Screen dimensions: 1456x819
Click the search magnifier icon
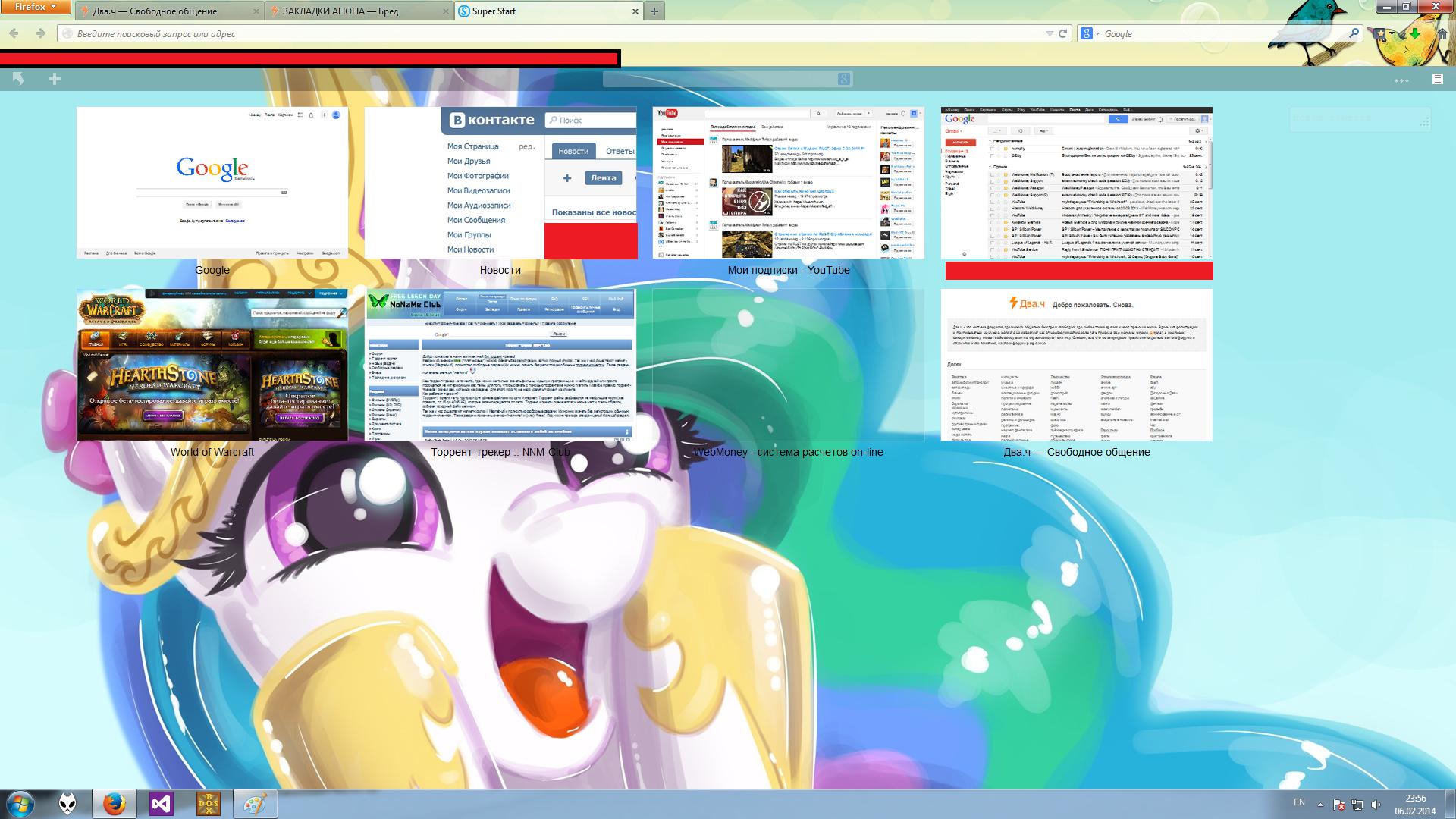click(x=1354, y=33)
